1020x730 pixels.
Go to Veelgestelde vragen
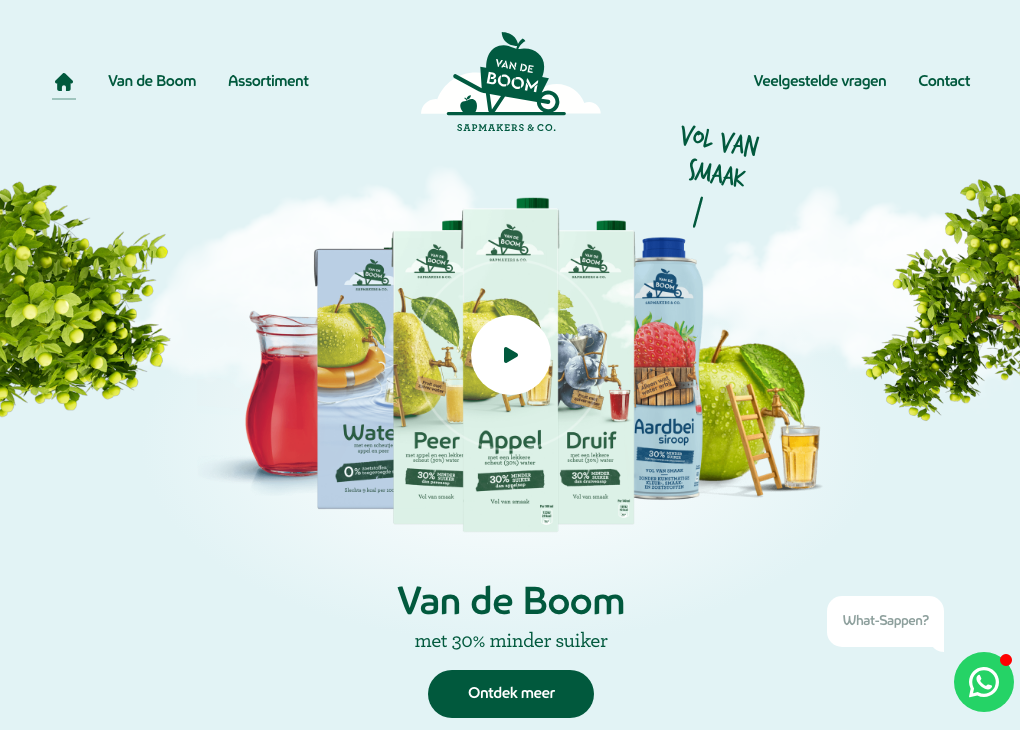pos(820,81)
